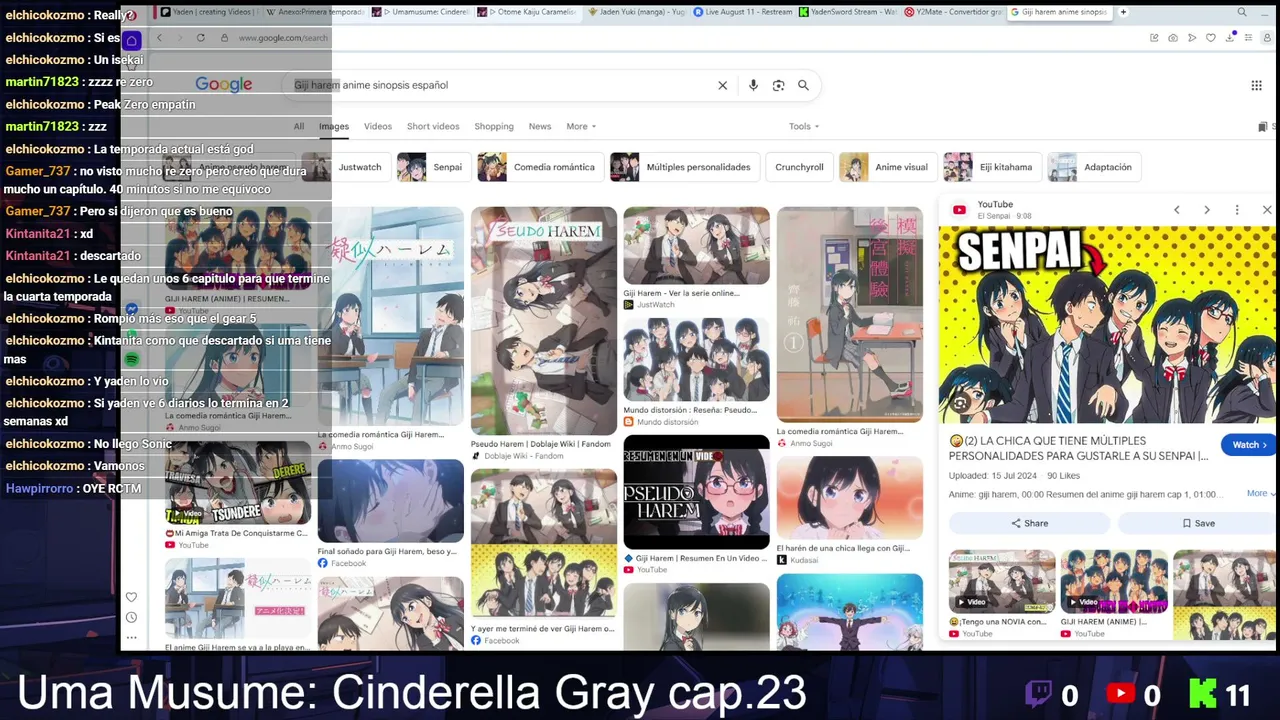This screenshot has width=1280, height=720.
Task: Filter images by Múltiples personalidades chip
Action: 685,167
